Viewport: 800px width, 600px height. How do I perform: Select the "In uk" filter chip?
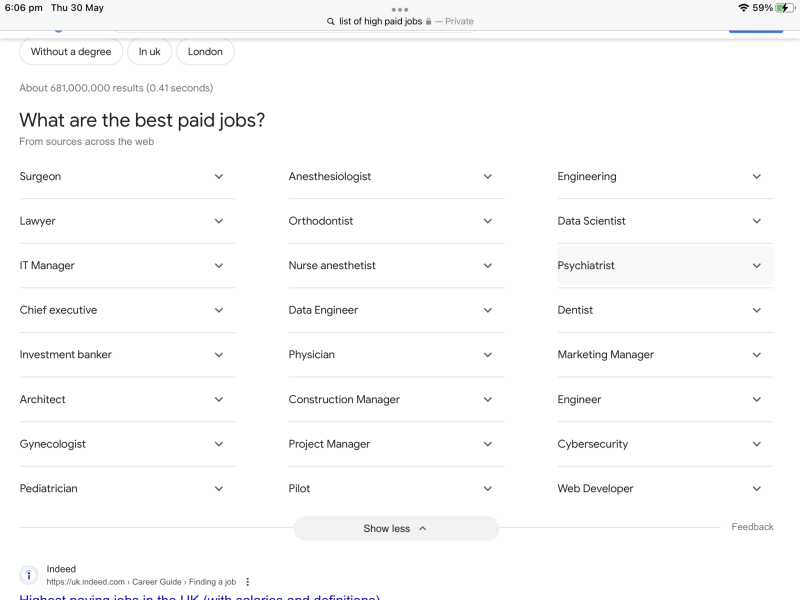tap(150, 52)
